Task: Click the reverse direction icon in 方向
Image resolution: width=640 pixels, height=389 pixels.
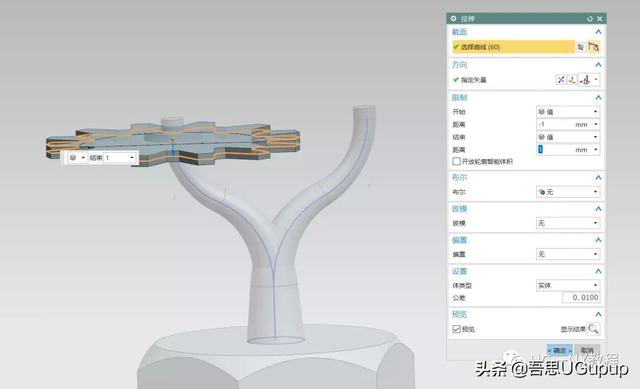Action: 561,80
